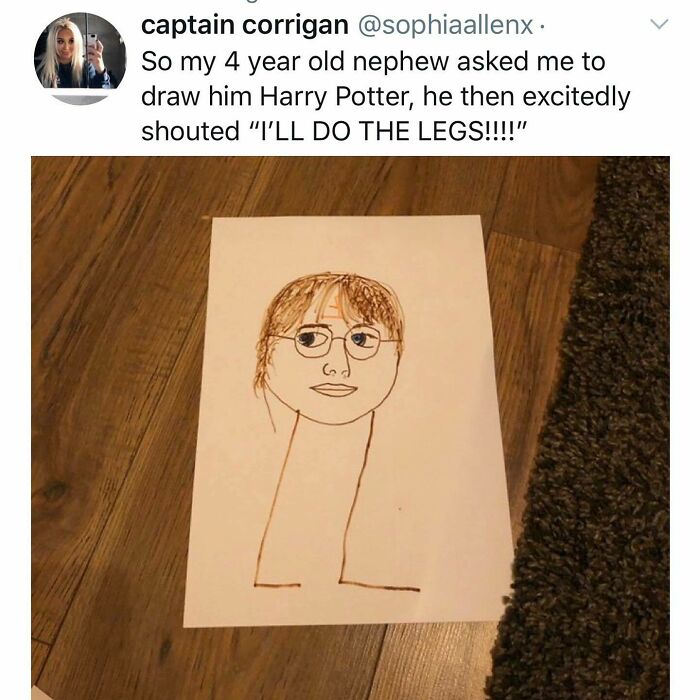The image size is (700, 700).
Task: Open the tweet options chevron menu
Action: click(x=659, y=24)
